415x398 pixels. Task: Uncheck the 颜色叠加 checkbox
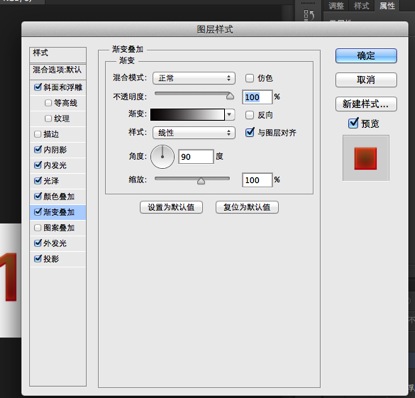(x=38, y=196)
